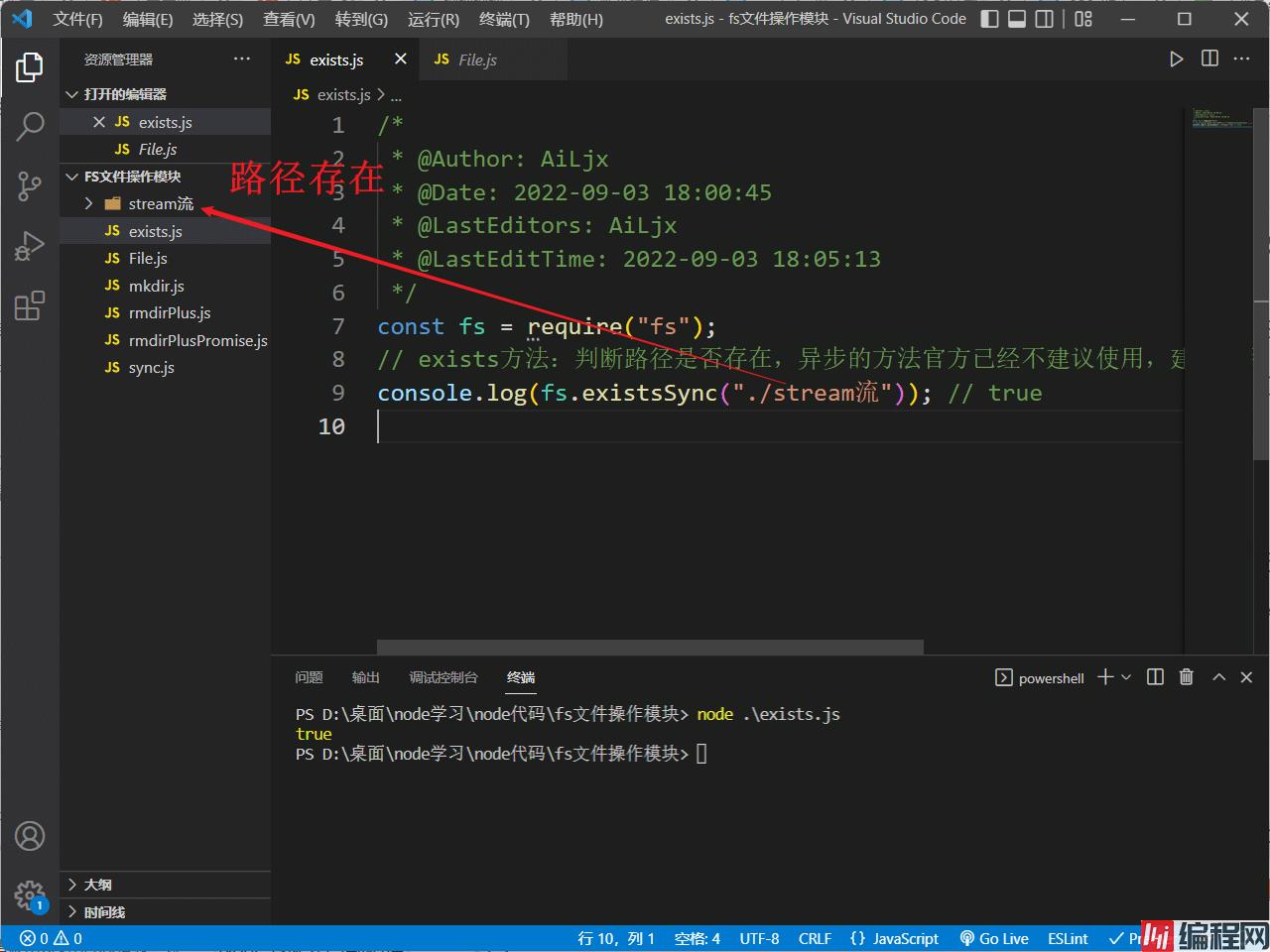
Task: Select the 终端 panel tab
Action: click(x=520, y=677)
